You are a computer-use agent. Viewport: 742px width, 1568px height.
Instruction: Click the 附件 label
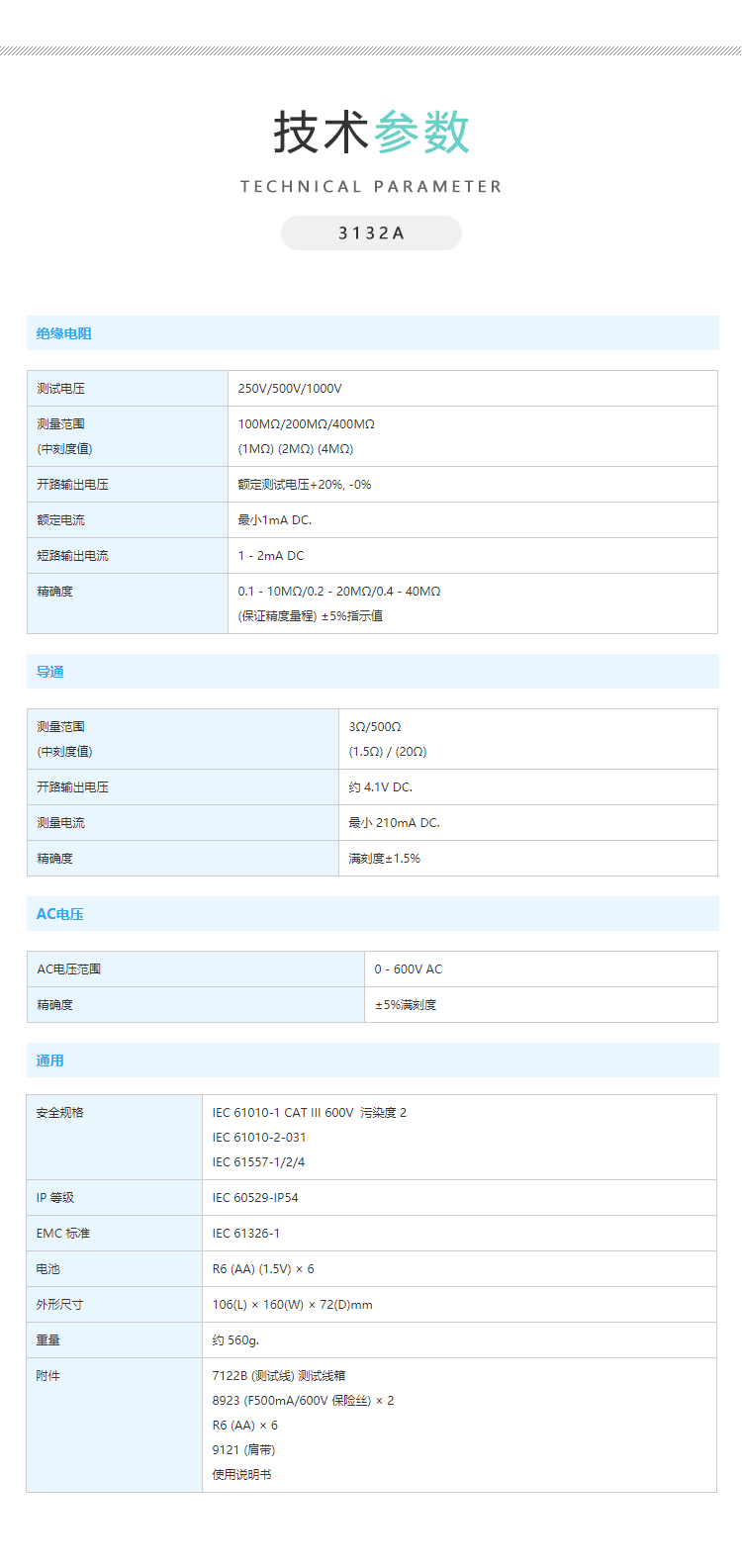tap(48, 1376)
